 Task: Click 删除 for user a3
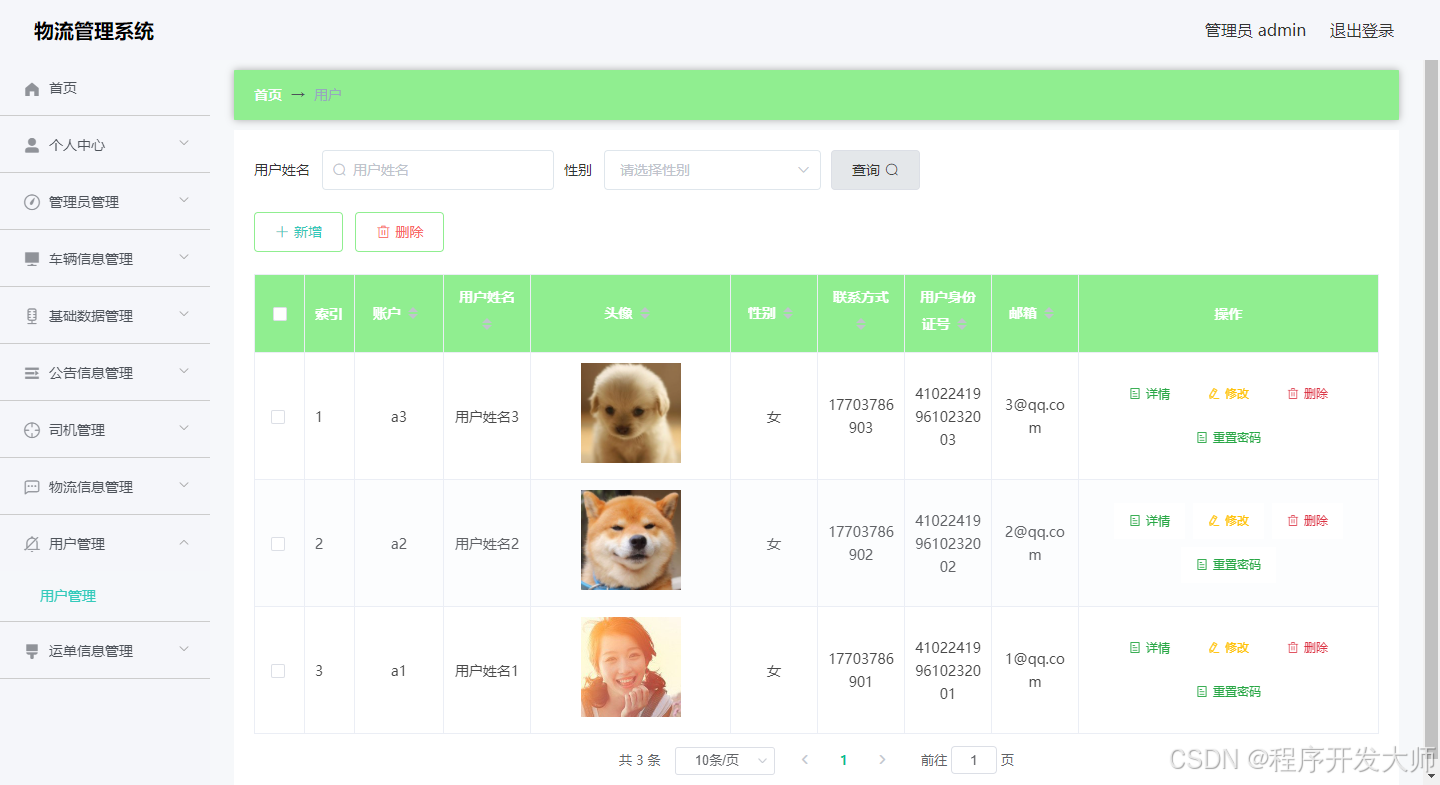coord(1307,394)
